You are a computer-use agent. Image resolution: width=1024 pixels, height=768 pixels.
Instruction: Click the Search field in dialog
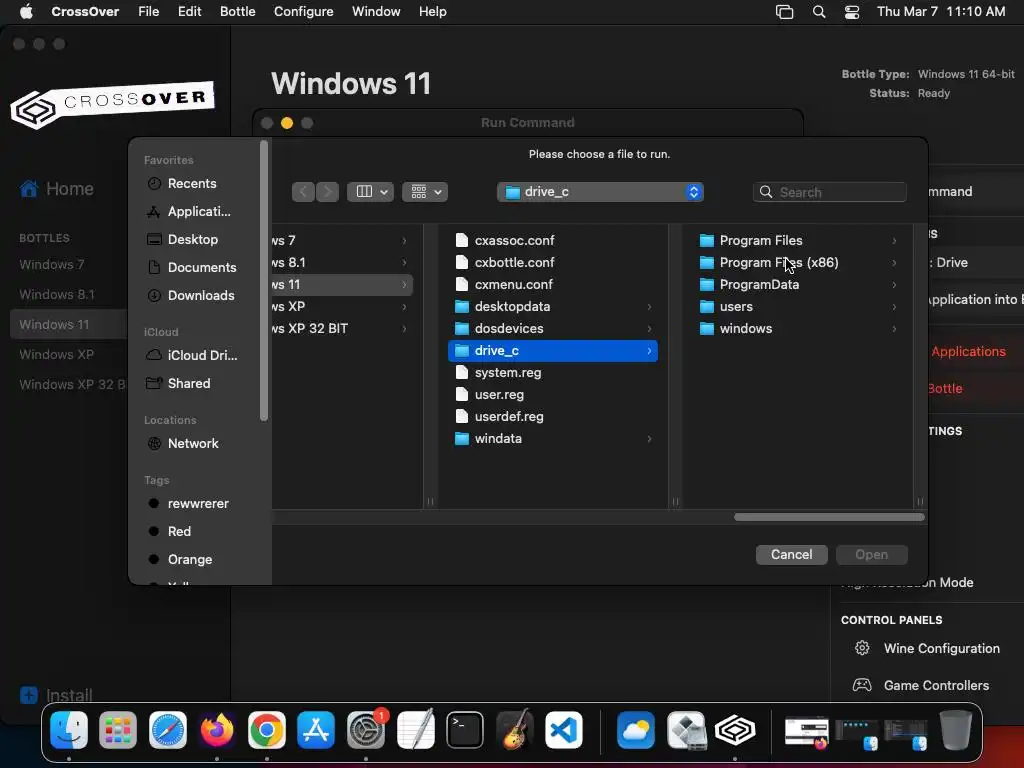[x=829, y=192]
